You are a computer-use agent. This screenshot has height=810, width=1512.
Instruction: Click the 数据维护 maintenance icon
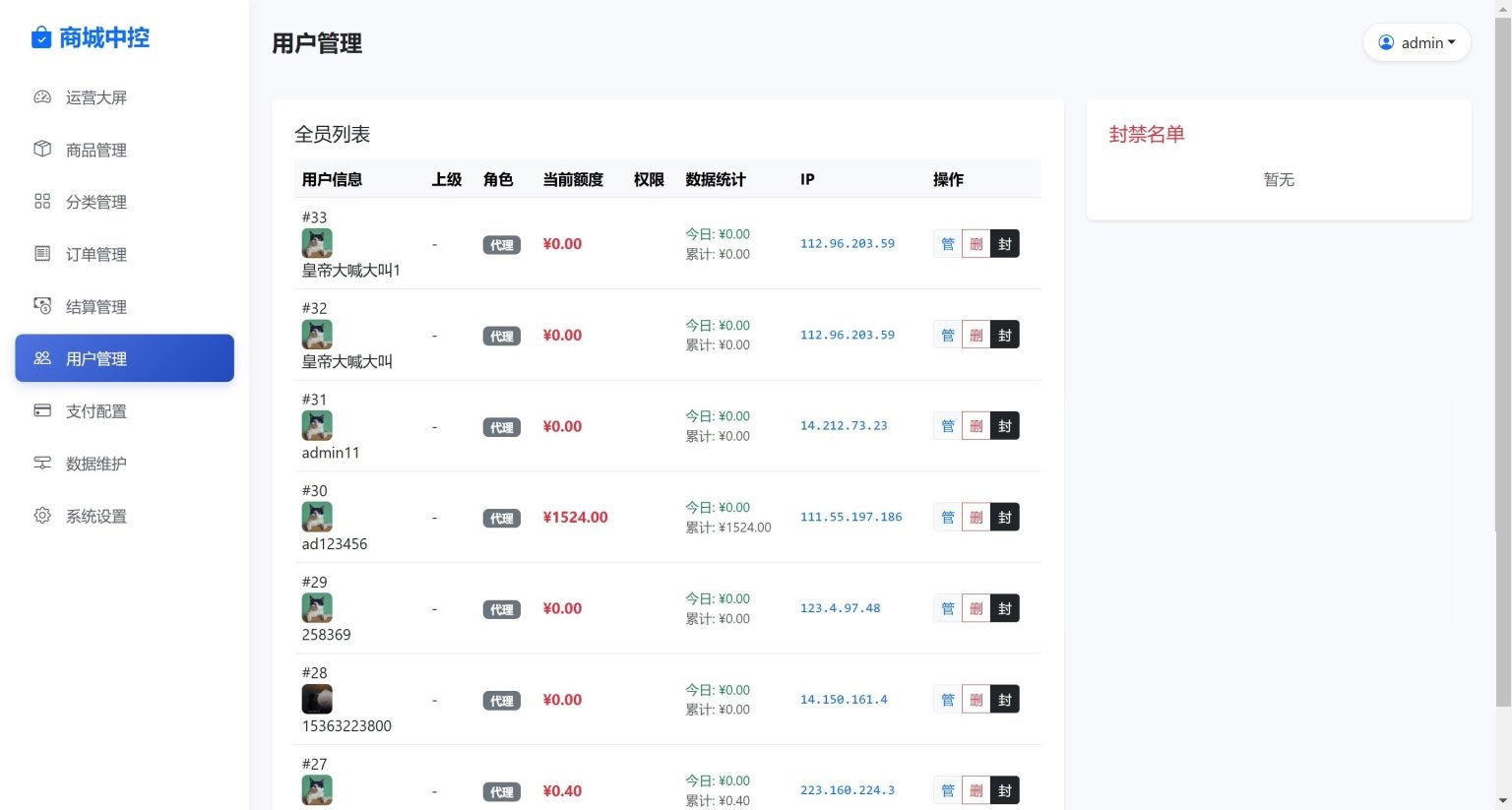[41, 463]
